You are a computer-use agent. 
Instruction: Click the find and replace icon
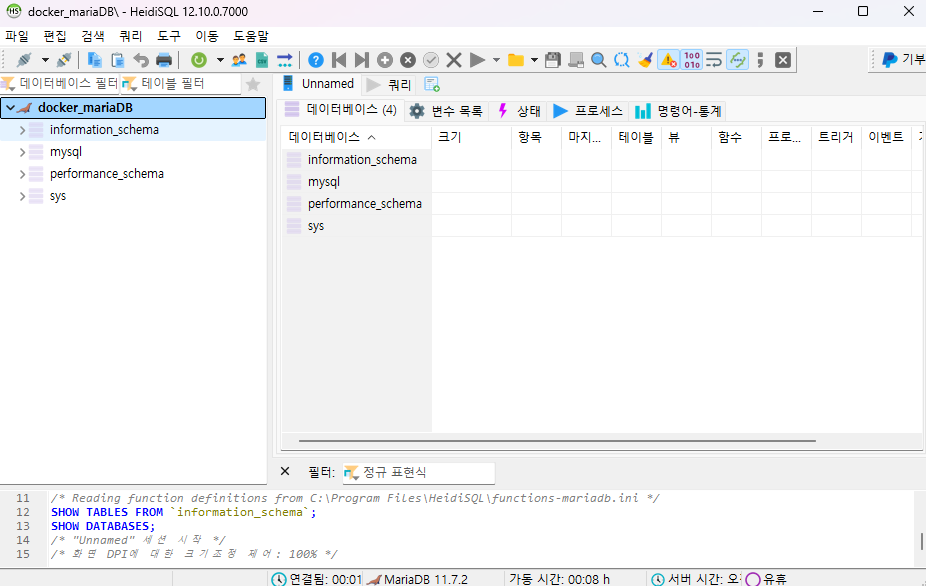(621, 60)
